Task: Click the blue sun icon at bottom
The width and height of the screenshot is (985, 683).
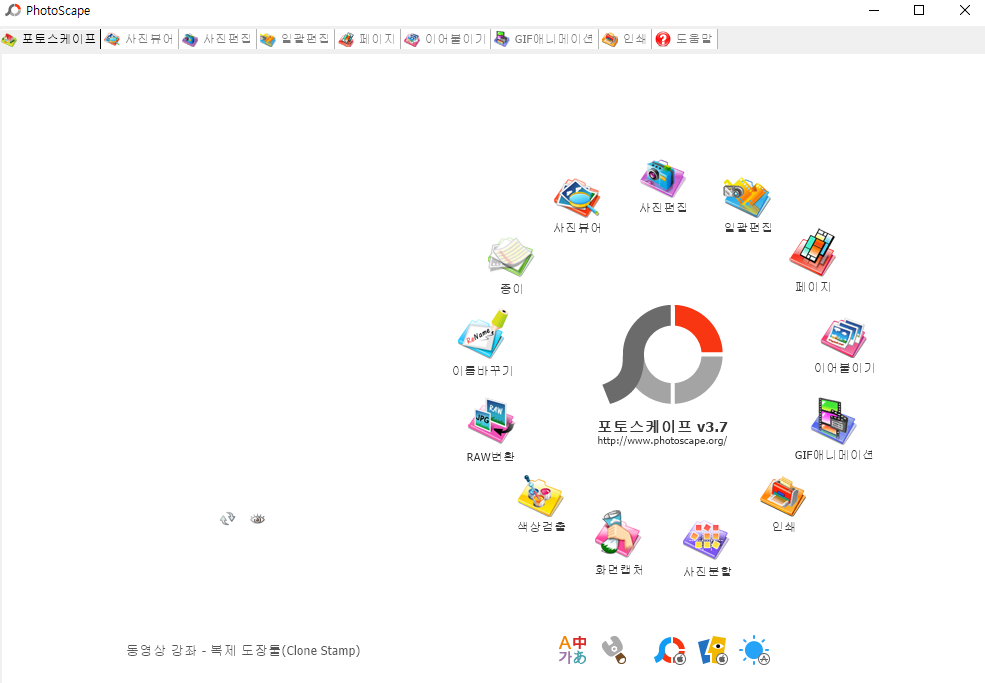Action: tap(754, 650)
